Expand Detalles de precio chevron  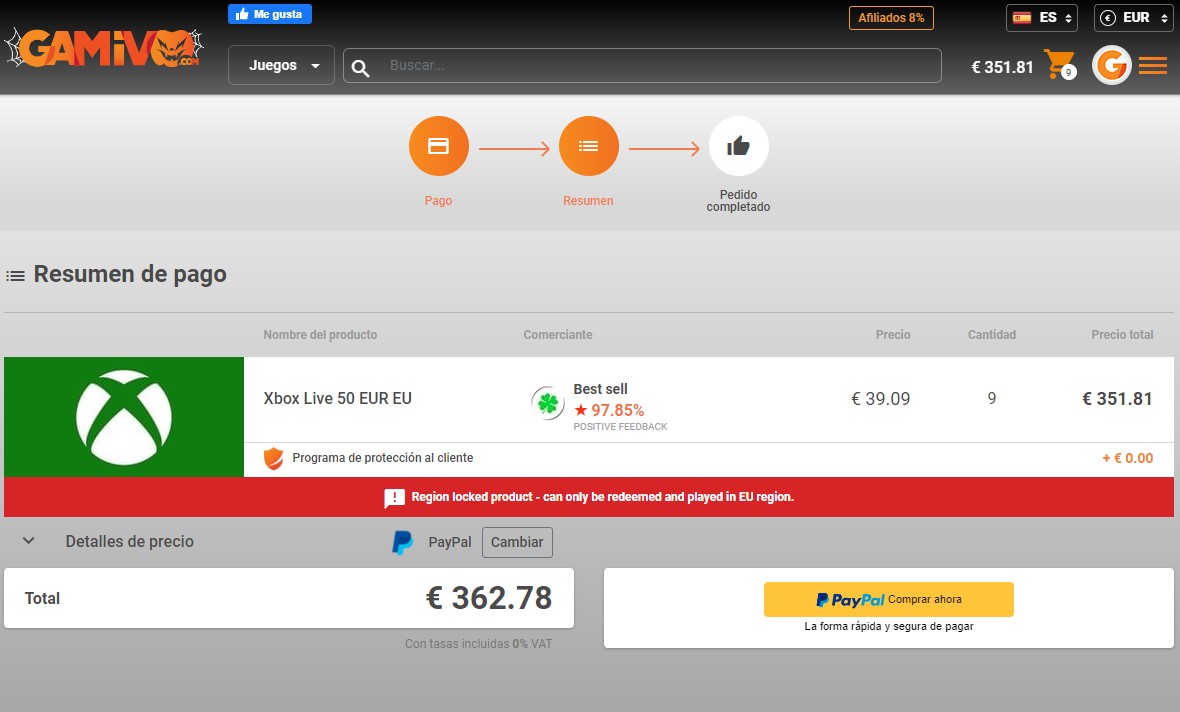pos(29,540)
